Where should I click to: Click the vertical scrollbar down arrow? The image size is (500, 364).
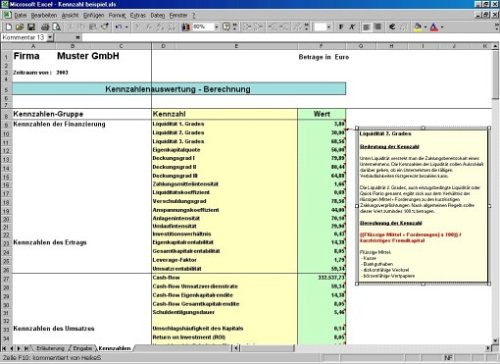495,340
